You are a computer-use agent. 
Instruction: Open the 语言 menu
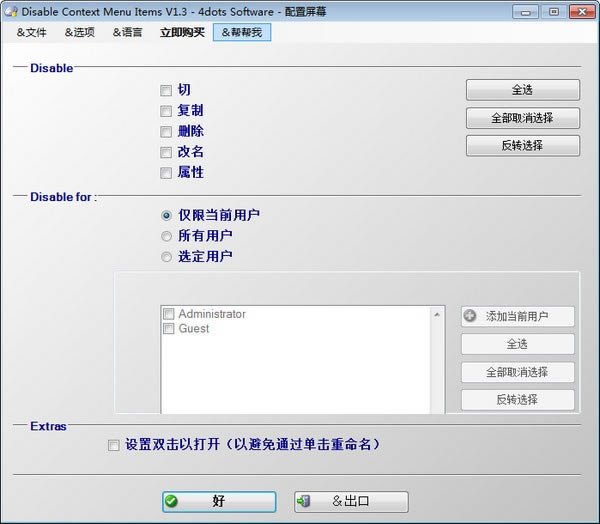tap(127, 33)
